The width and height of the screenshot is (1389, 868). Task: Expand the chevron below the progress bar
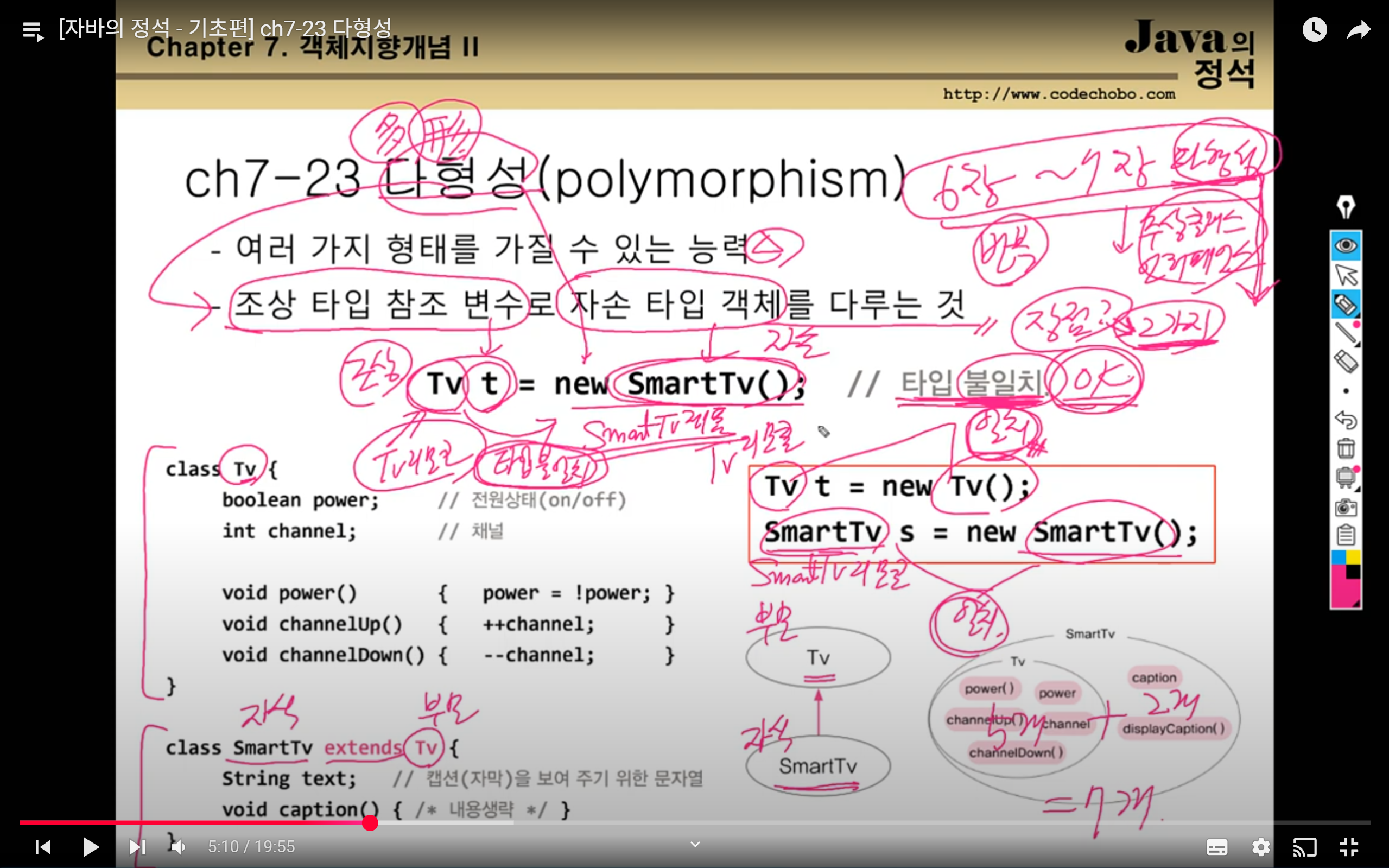tap(695, 844)
